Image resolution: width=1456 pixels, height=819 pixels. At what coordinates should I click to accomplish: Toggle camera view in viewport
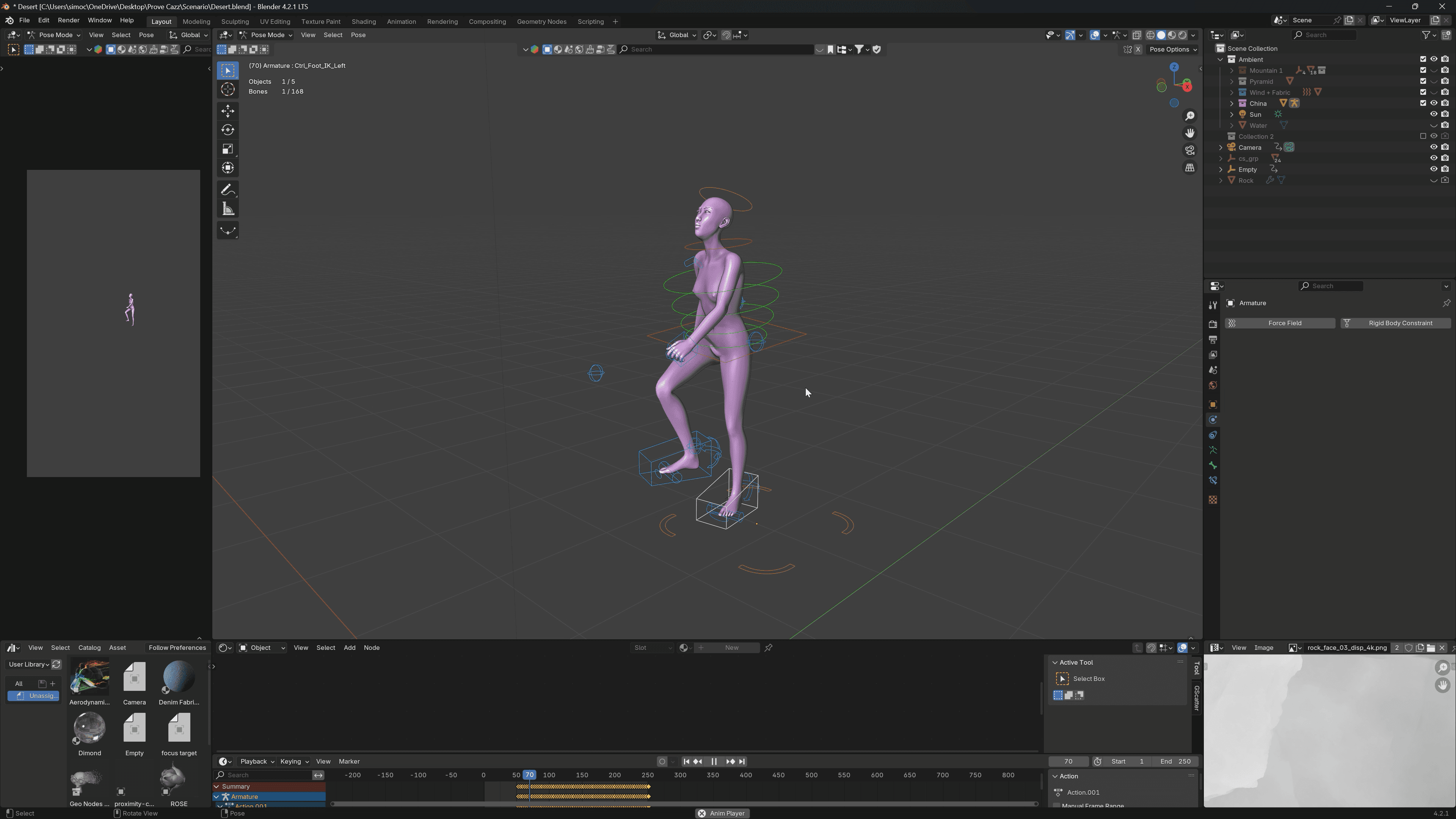(1190, 151)
